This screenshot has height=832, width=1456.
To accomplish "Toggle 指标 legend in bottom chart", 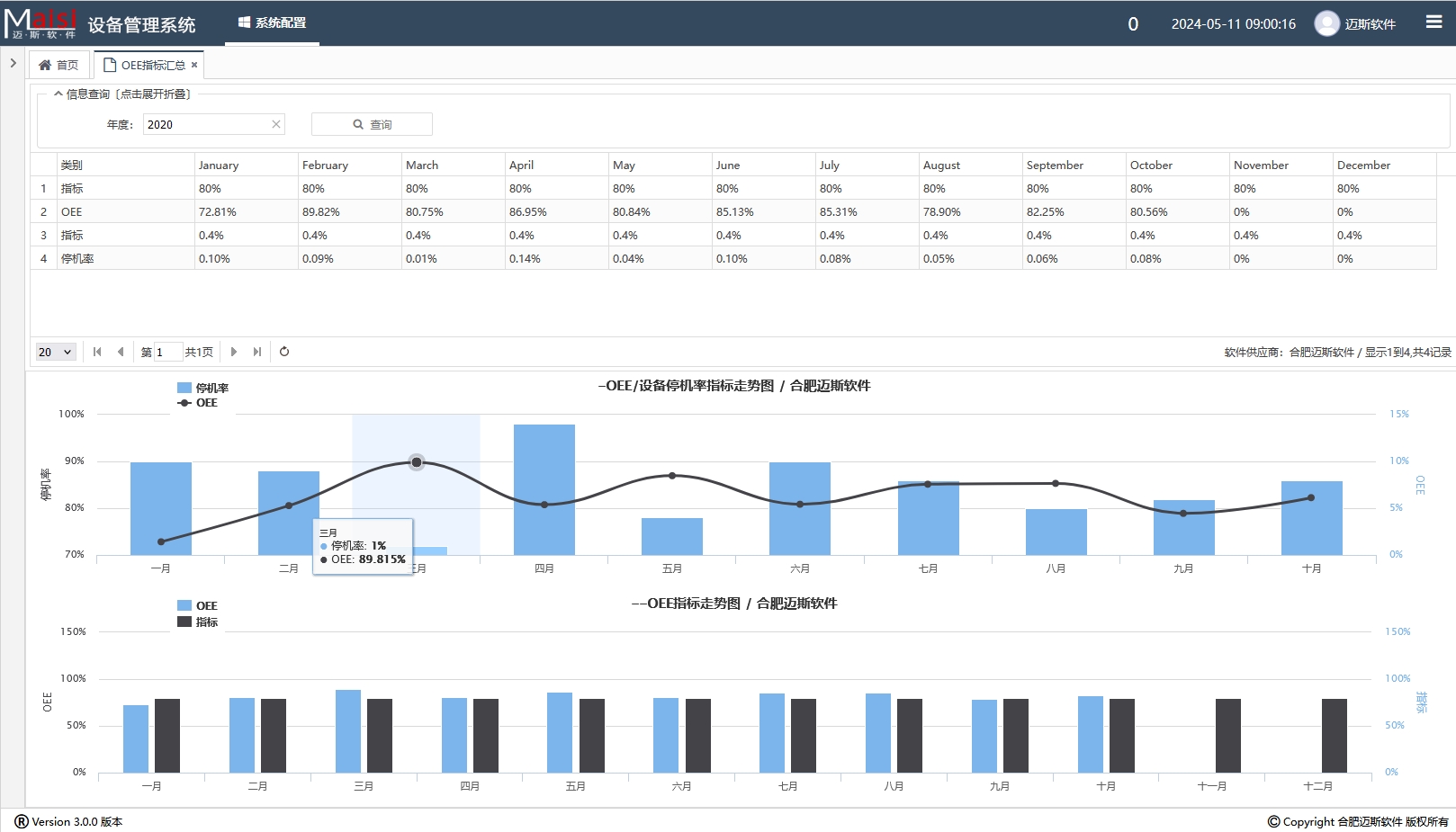I will coord(198,622).
